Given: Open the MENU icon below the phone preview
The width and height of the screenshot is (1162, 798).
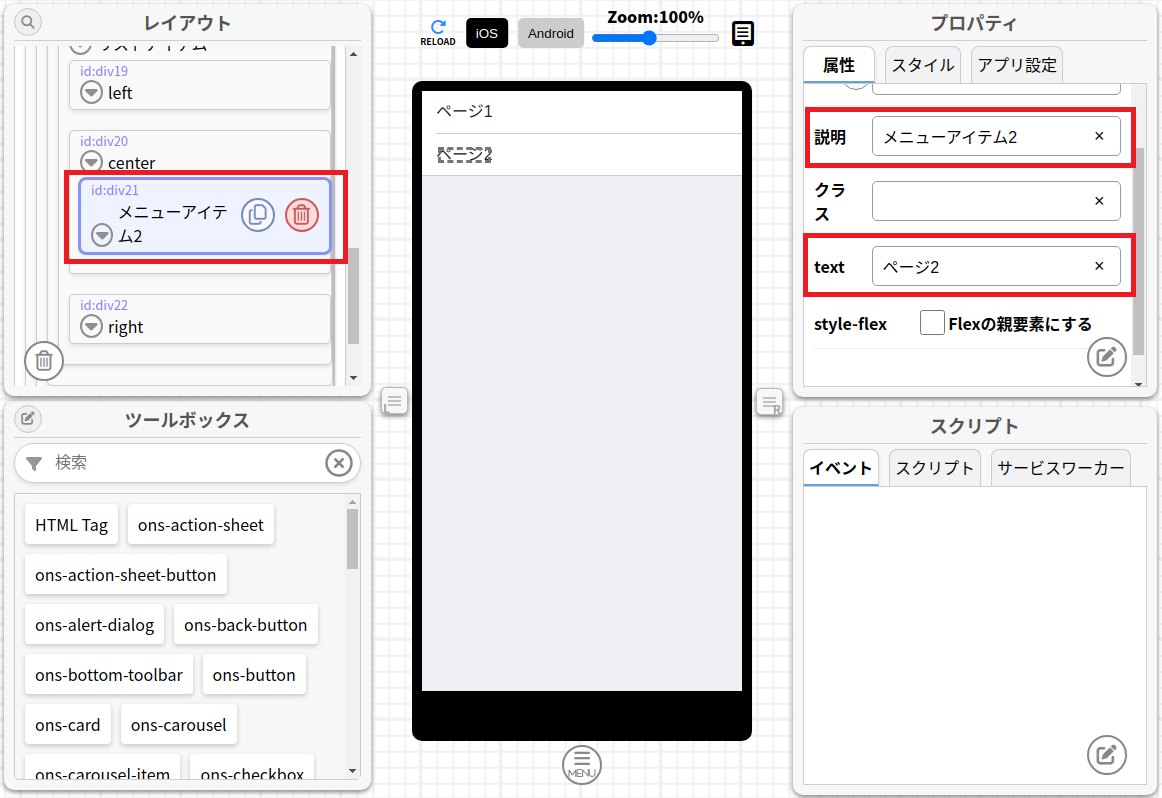Looking at the screenshot, I should click(581, 764).
